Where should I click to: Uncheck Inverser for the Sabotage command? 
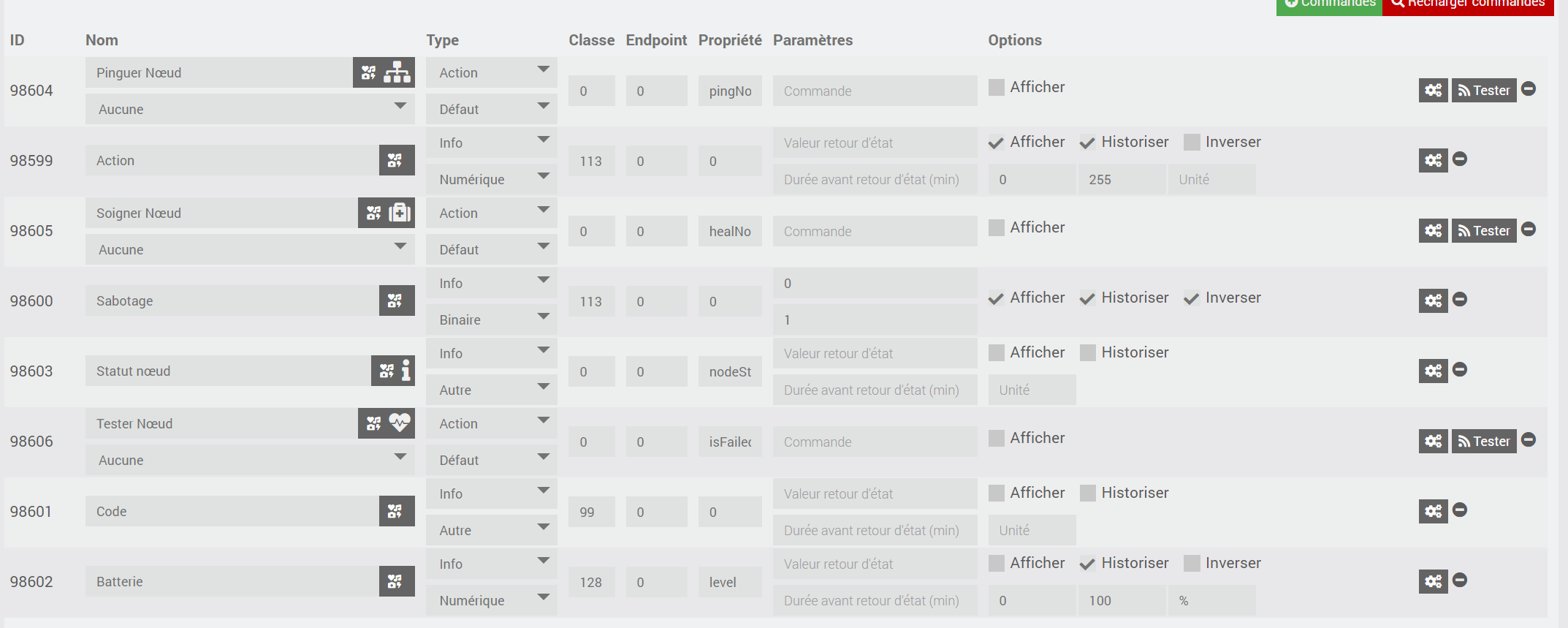coord(1192,298)
